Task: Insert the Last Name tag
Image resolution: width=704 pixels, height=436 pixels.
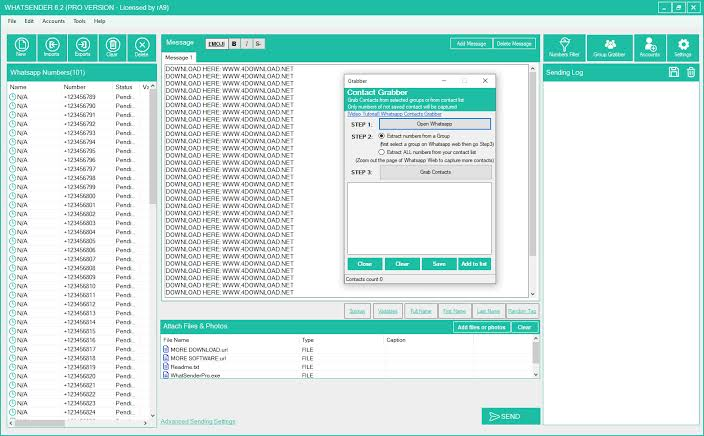Action: point(488,311)
